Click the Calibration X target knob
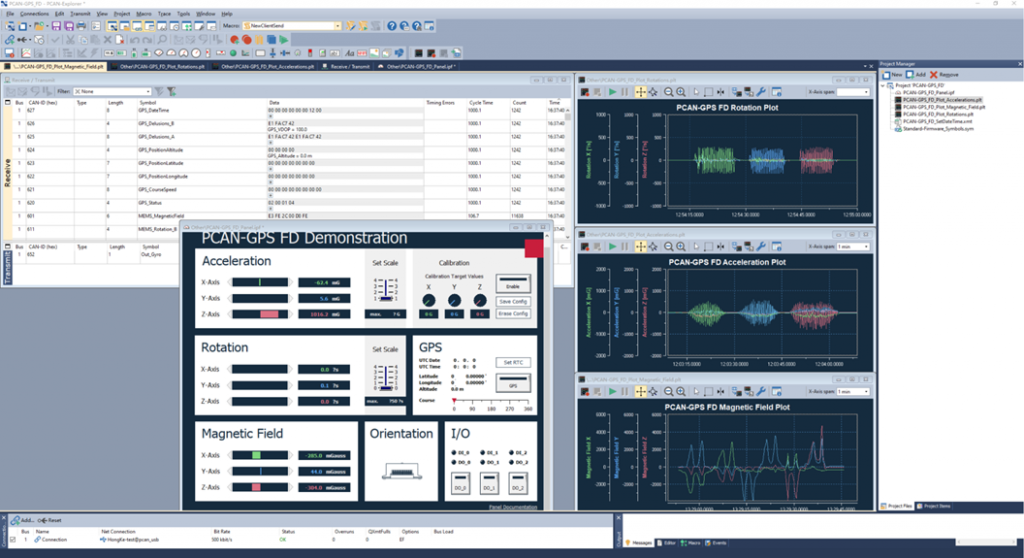Viewport: 1024px width, 558px height. (428, 301)
